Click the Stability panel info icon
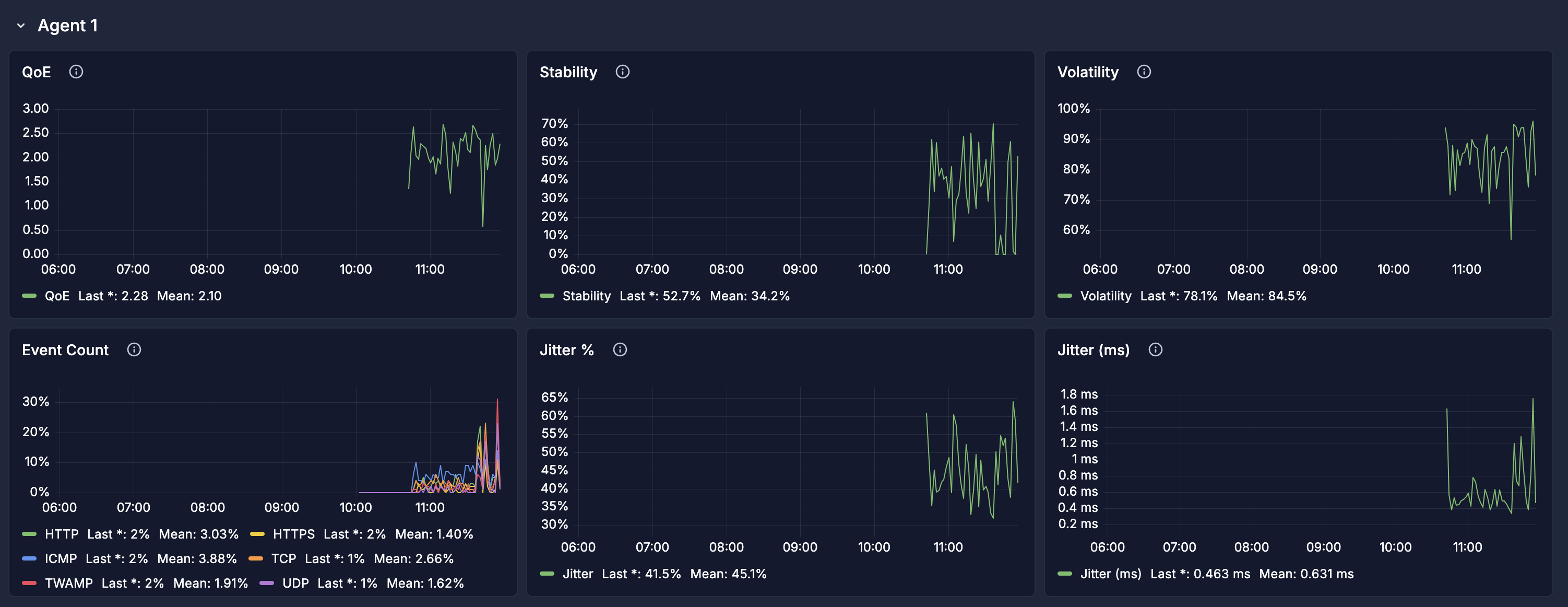The height and width of the screenshot is (607, 1568). click(622, 72)
